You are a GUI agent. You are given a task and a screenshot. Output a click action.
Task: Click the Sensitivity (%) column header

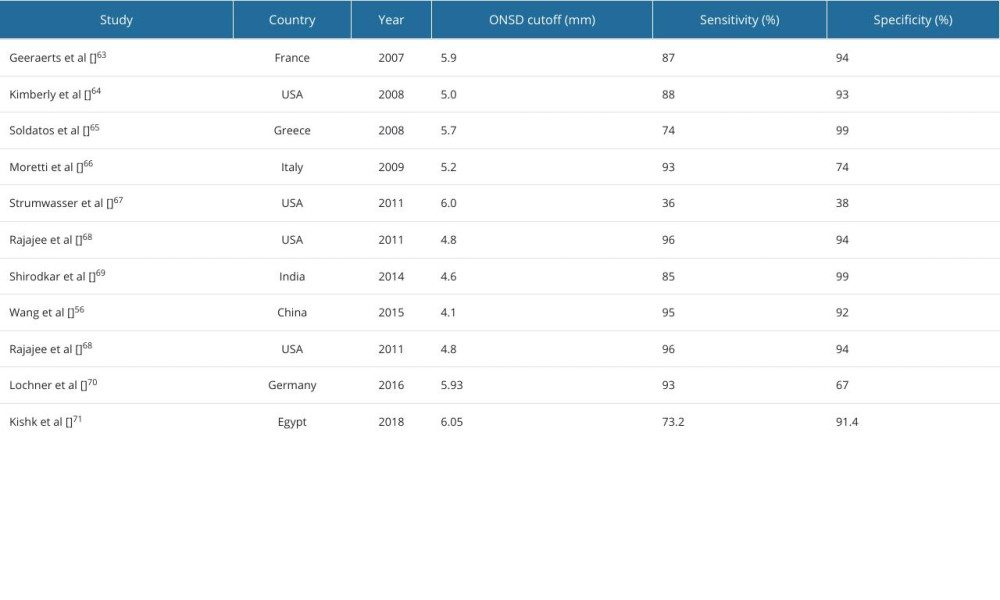point(739,20)
